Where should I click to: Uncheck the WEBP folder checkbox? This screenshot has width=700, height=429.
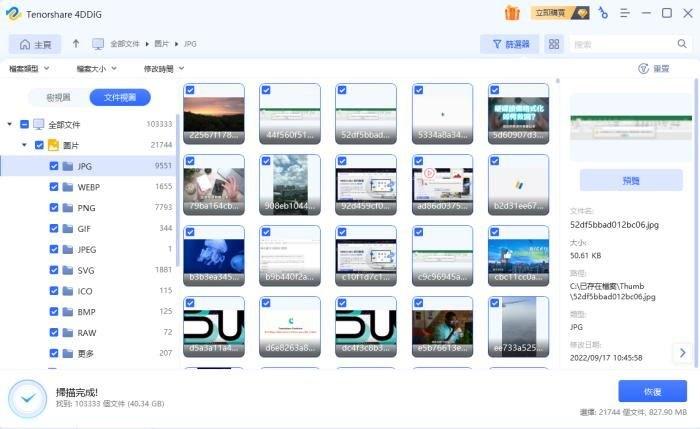click(54, 187)
